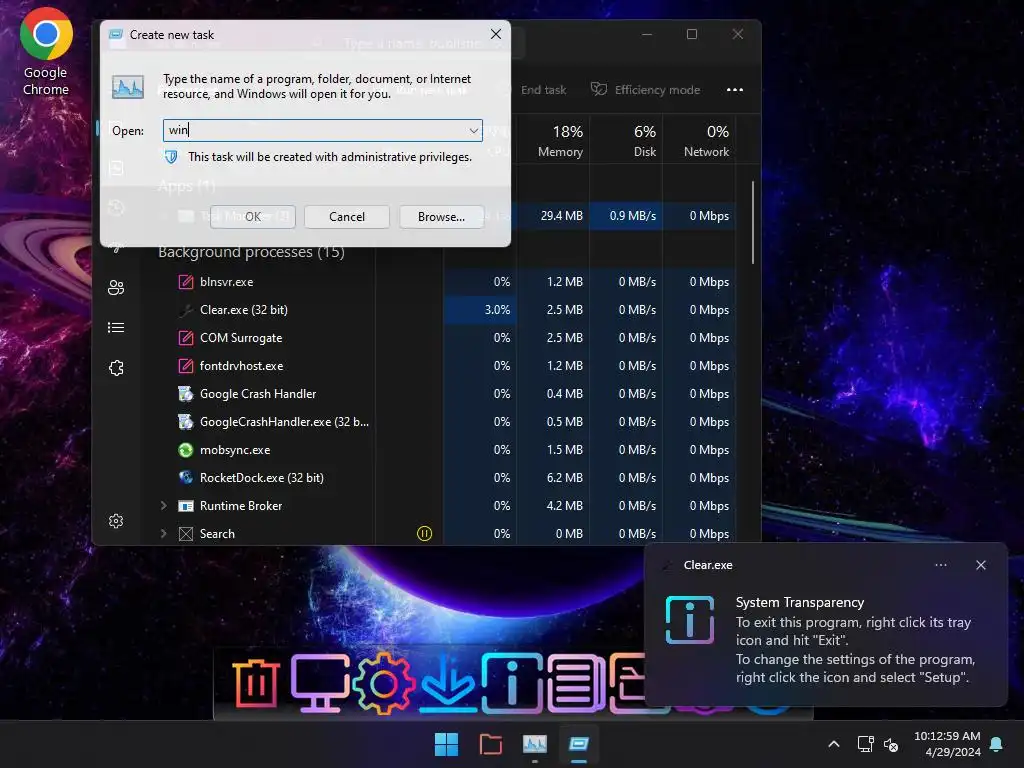Dismiss the Clear.exe notification

[x=981, y=565]
